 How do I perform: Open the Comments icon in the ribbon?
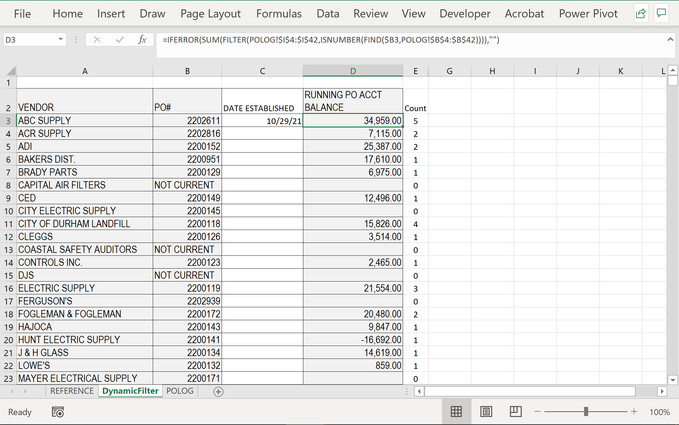(x=661, y=13)
